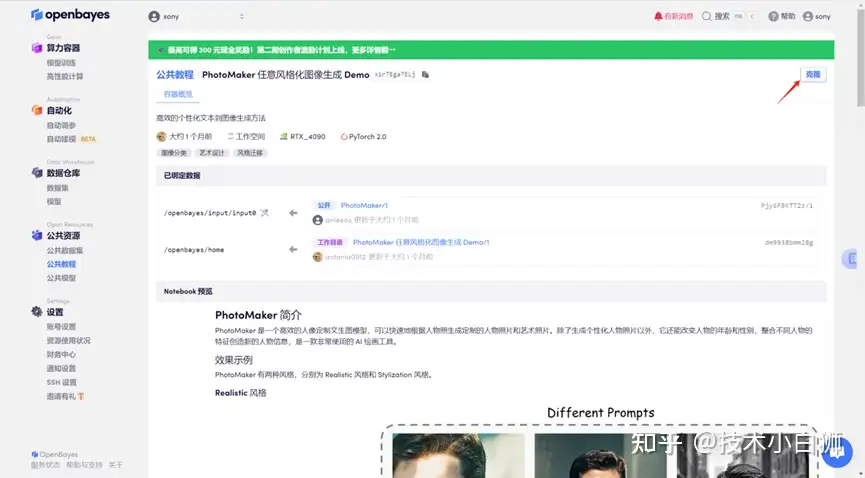Click the 服务状态 footer link
This screenshot has height=478, width=865.
[x=45, y=465]
